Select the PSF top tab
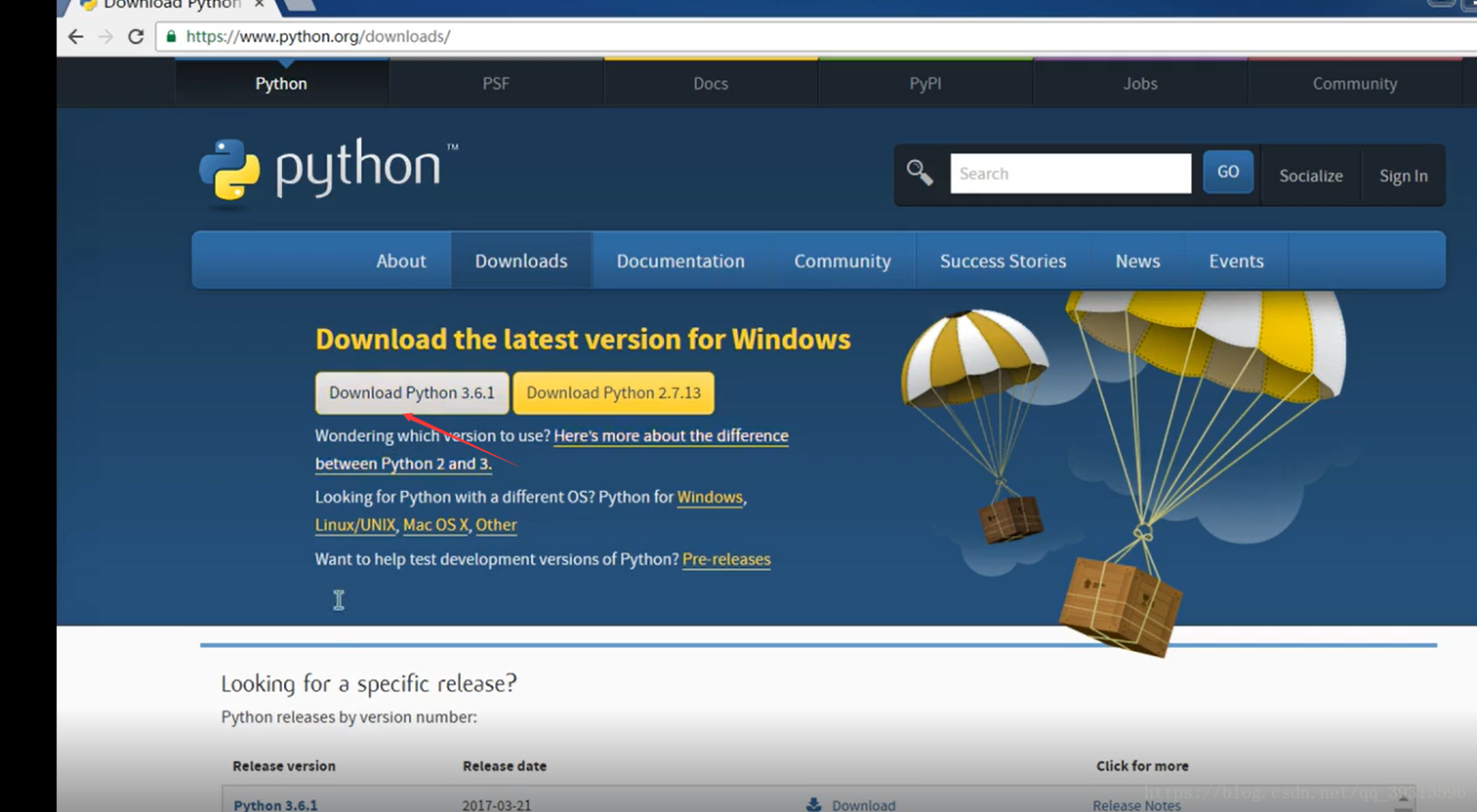The height and width of the screenshot is (812, 1477). pyautogui.click(x=496, y=84)
